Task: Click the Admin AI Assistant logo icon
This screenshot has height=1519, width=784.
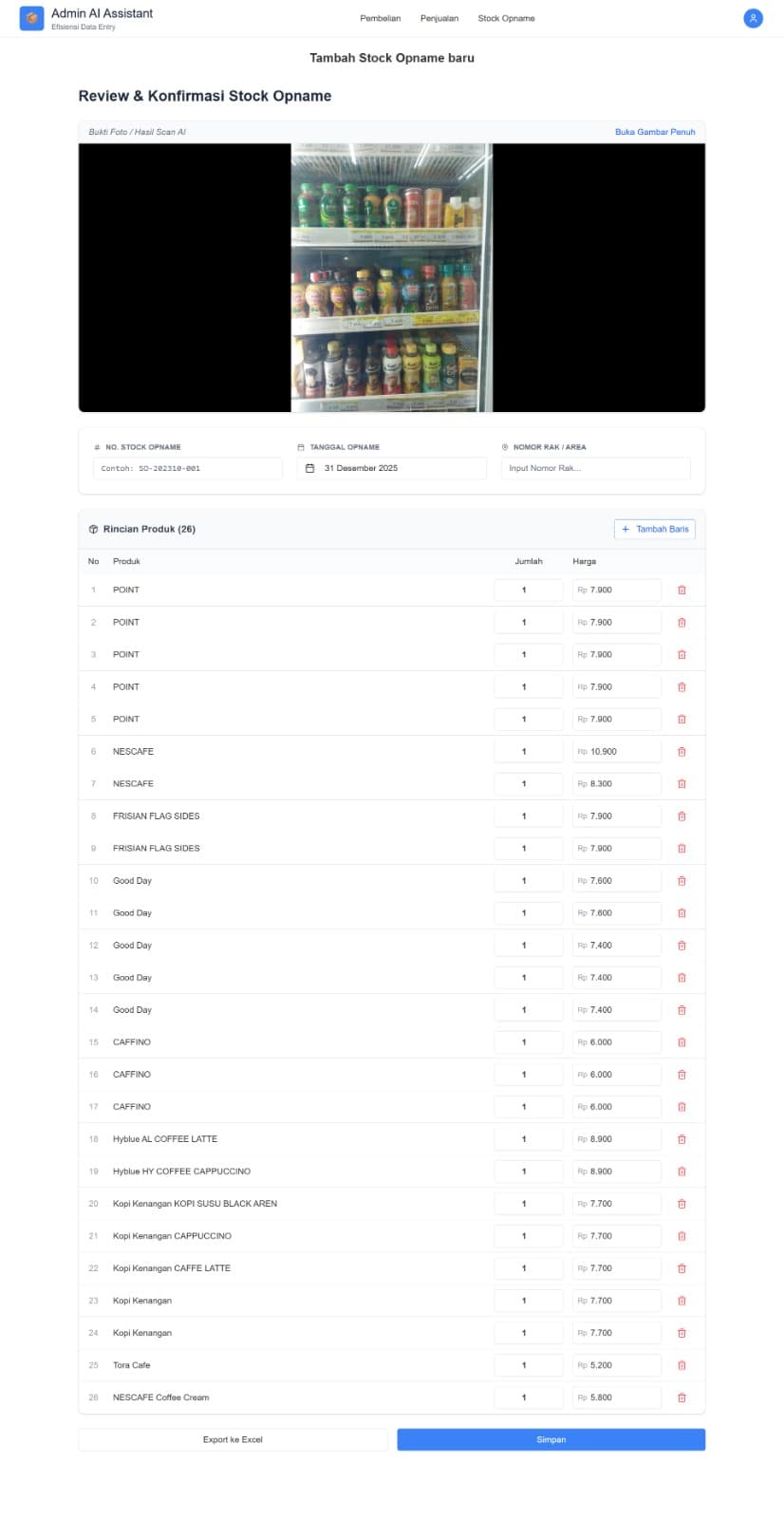Action: [x=31, y=18]
